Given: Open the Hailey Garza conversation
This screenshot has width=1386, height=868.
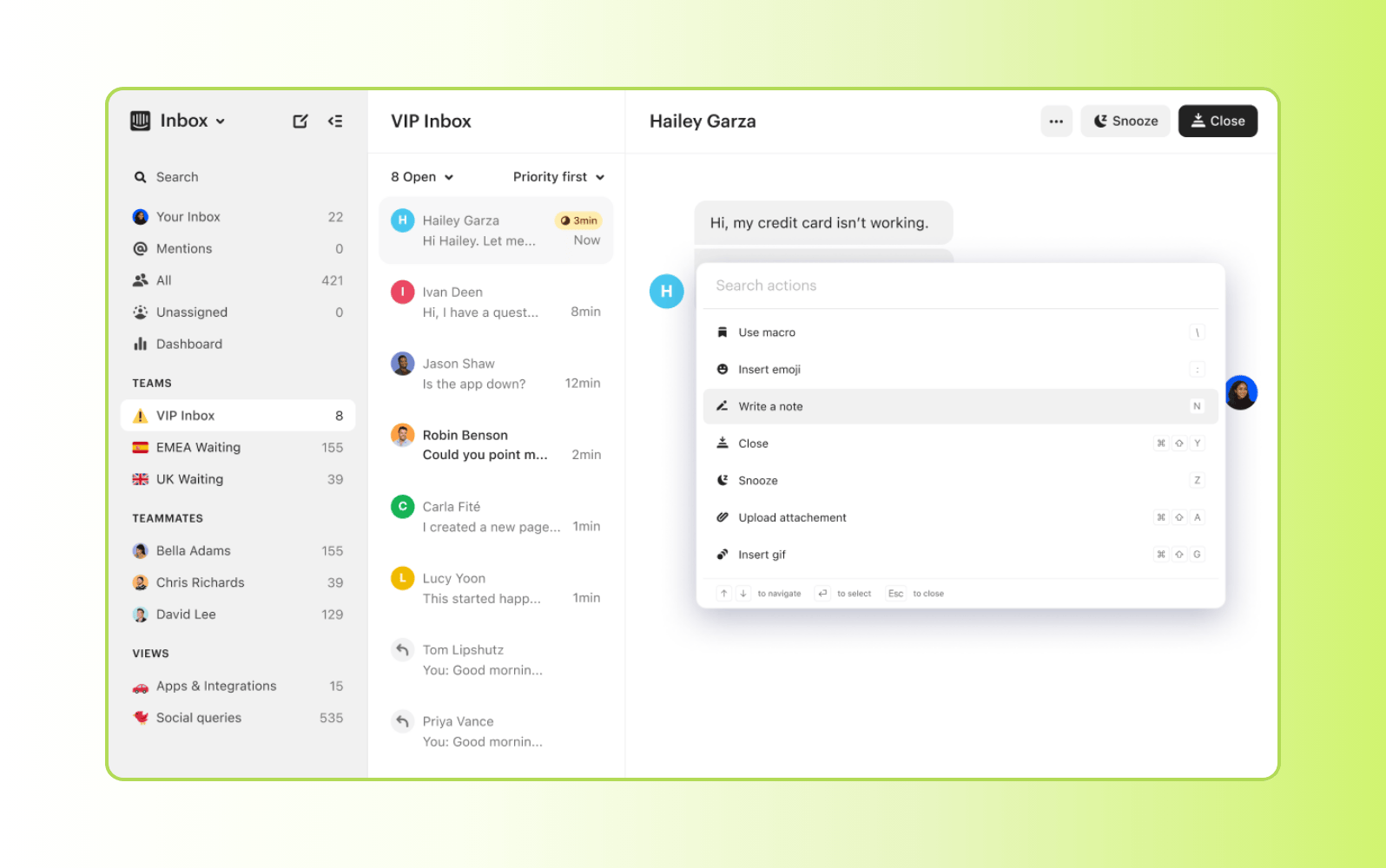Looking at the screenshot, I should (x=496, y=230).
